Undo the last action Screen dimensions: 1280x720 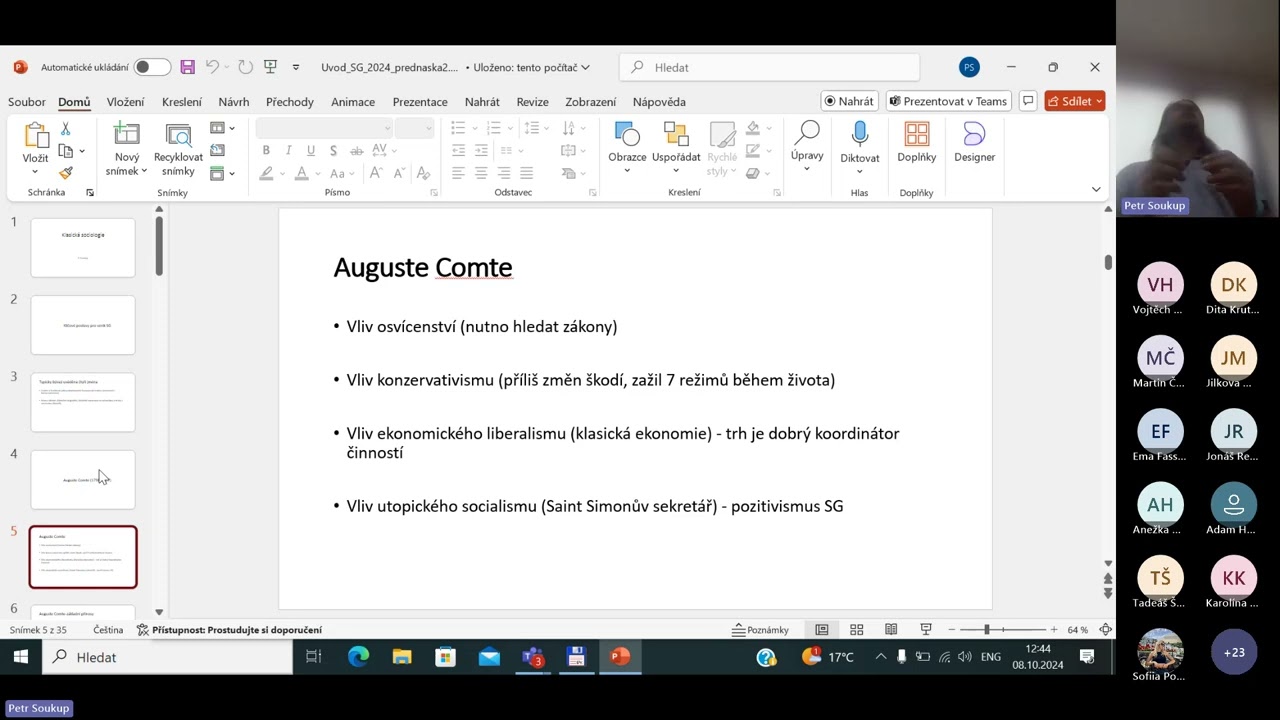click(x=212, y=67)
